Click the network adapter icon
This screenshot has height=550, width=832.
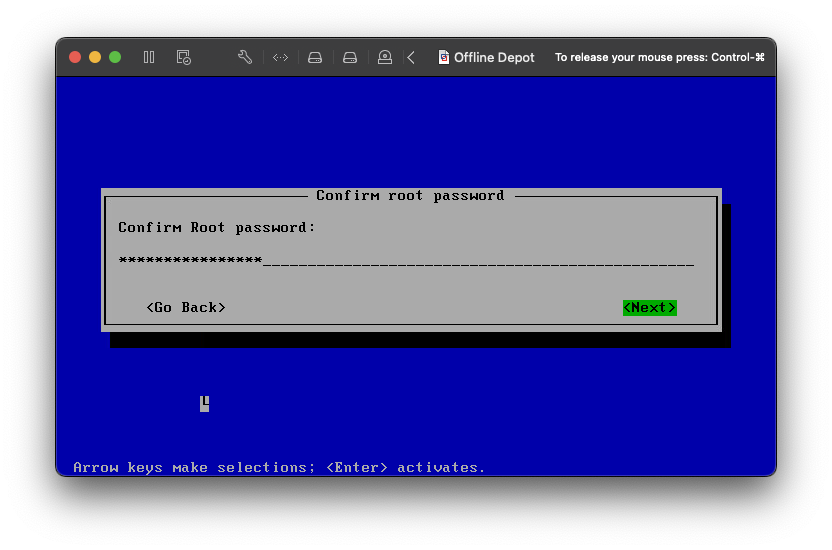[280, 57]
